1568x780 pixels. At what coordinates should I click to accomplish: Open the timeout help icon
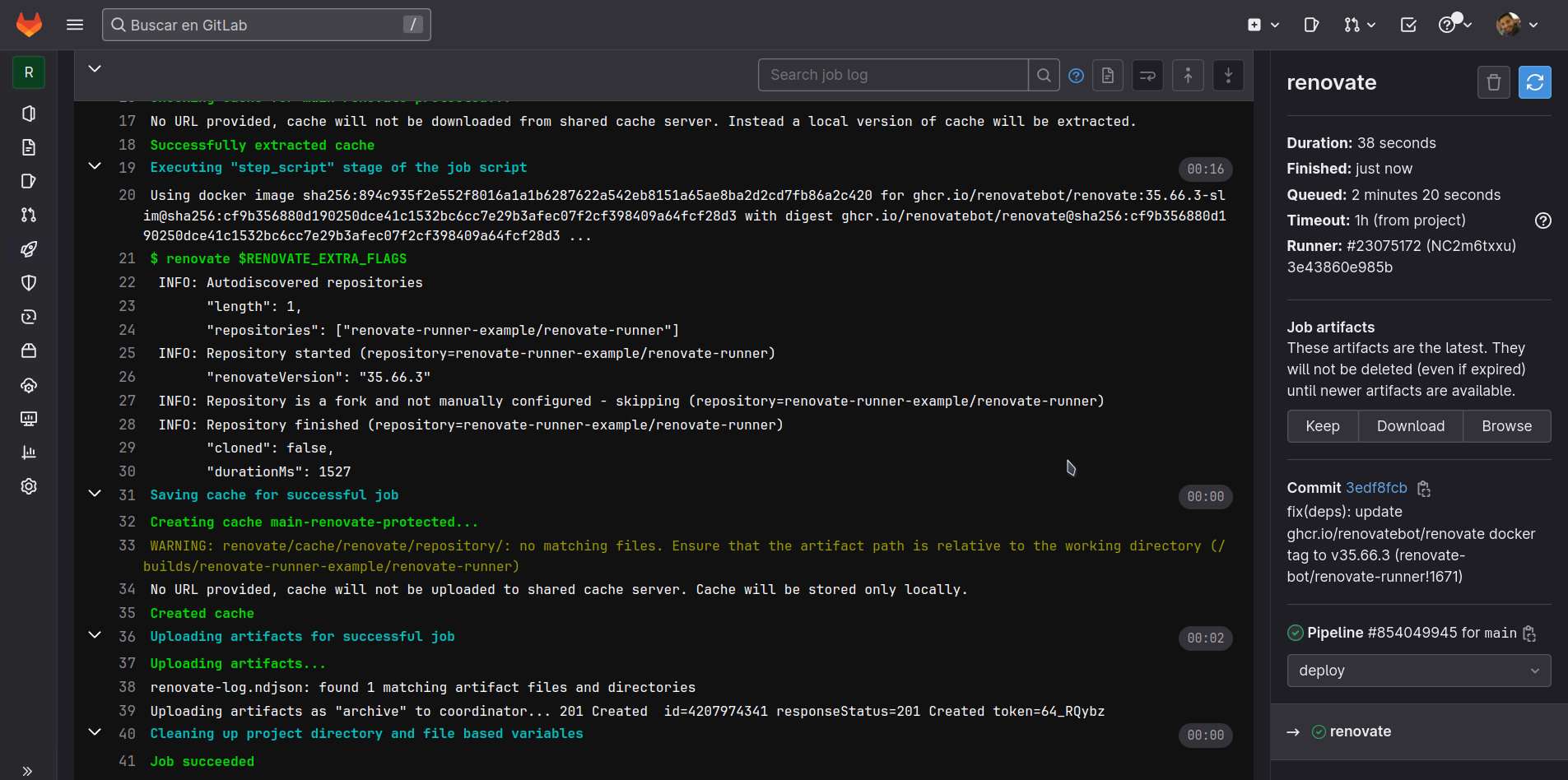tap(1543, 221)
